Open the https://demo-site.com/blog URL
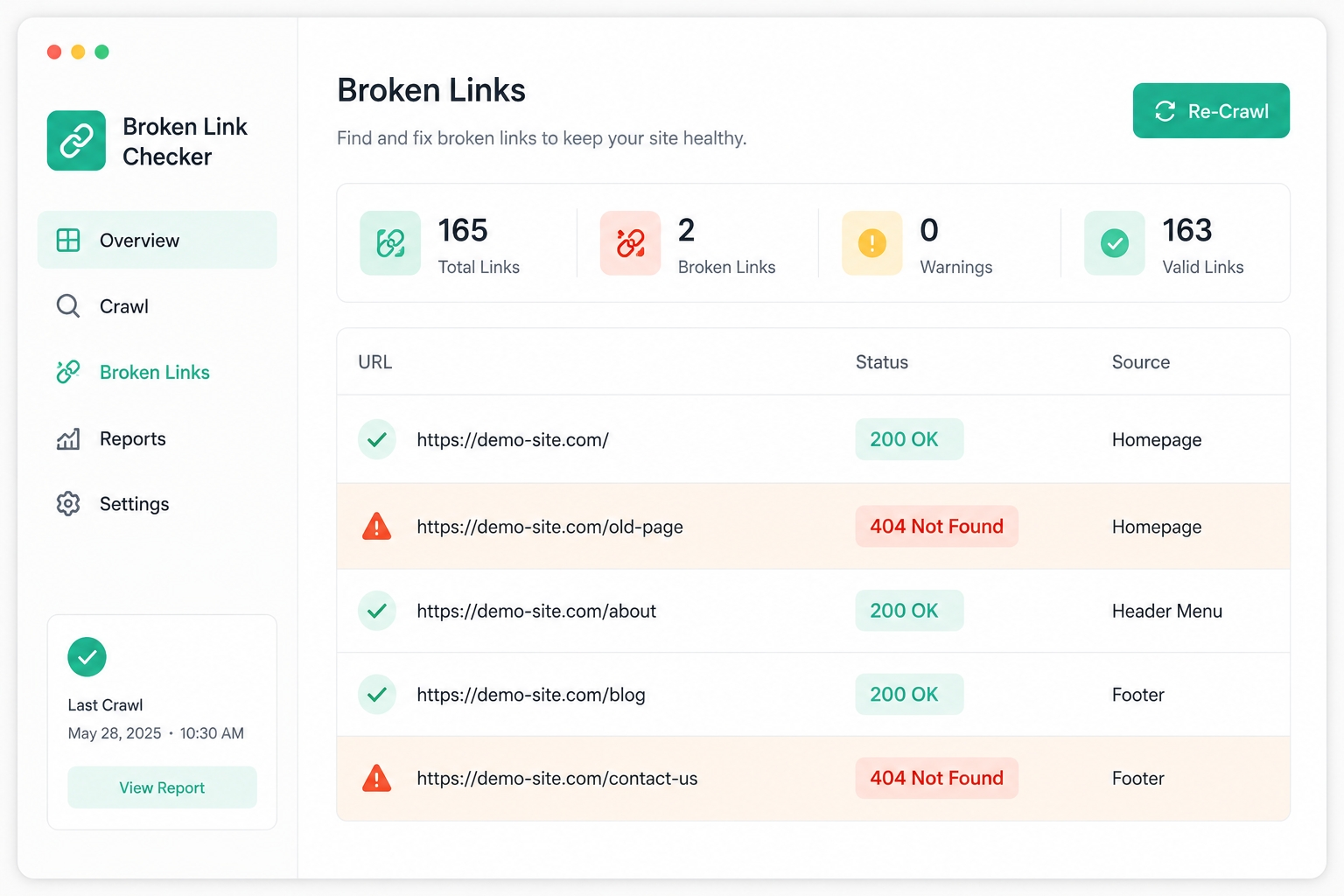The height and width of the screenshot is (896, 1344). click(x=531, y=695)
